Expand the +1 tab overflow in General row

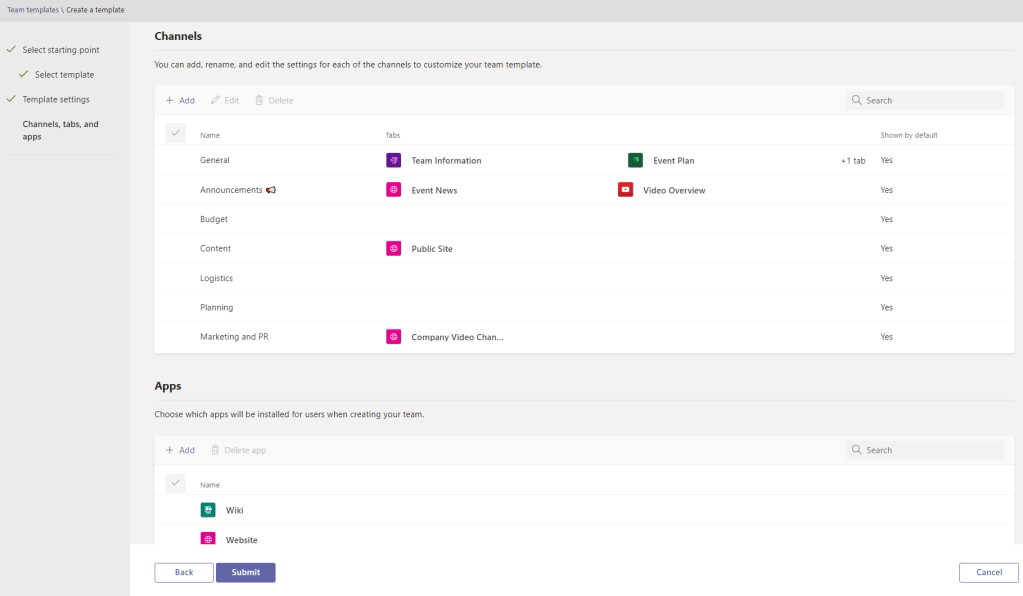click(x=852, y=160)
